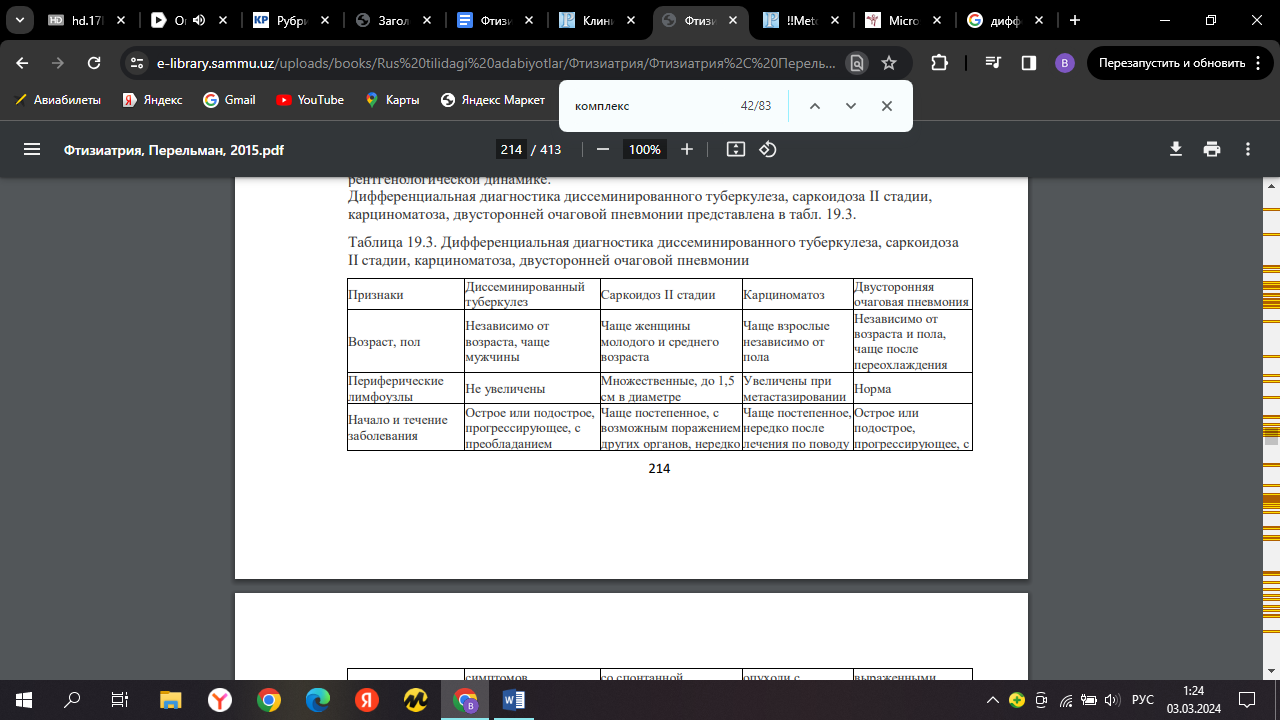This screenshot has height=720, width=1280.
Task: Open the PDF viewer more options menu
Action: tap(1248, 149)
